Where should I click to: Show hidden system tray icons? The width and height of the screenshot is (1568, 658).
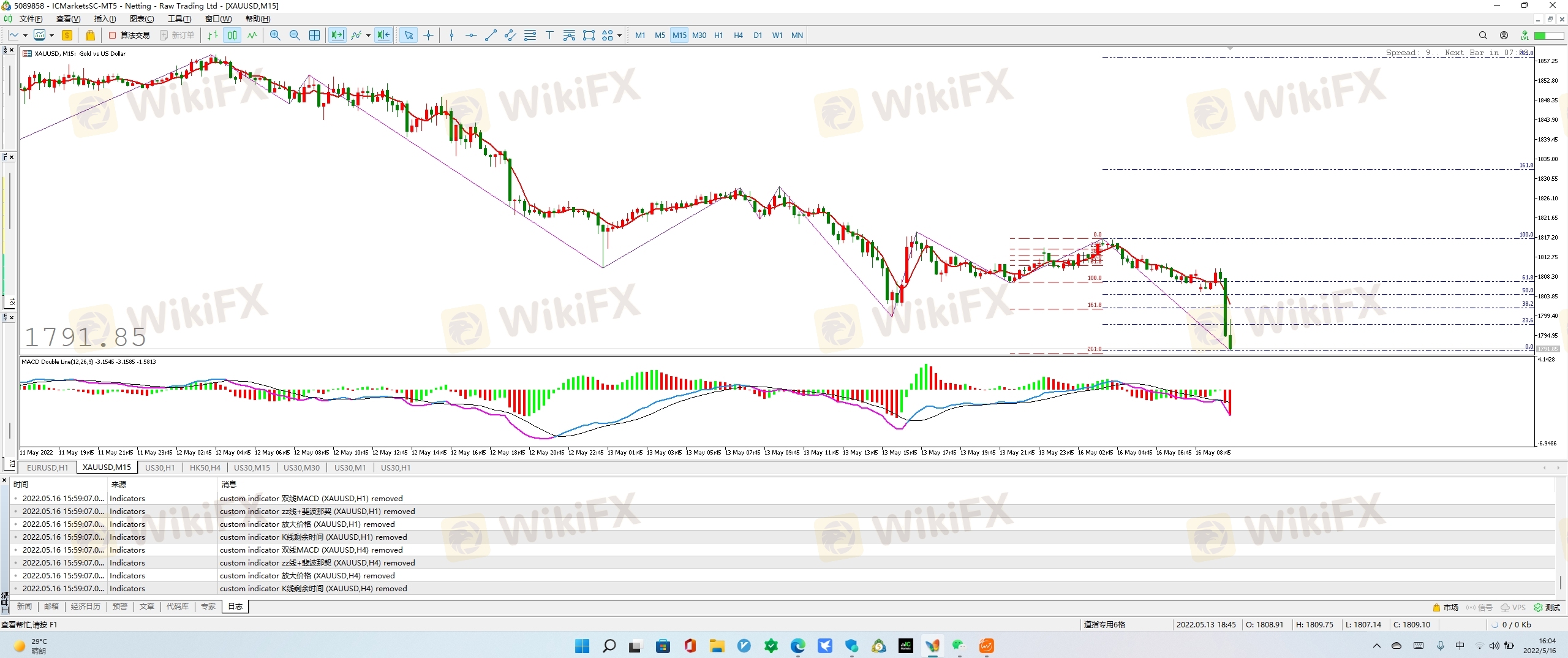tap(1377, 646)
